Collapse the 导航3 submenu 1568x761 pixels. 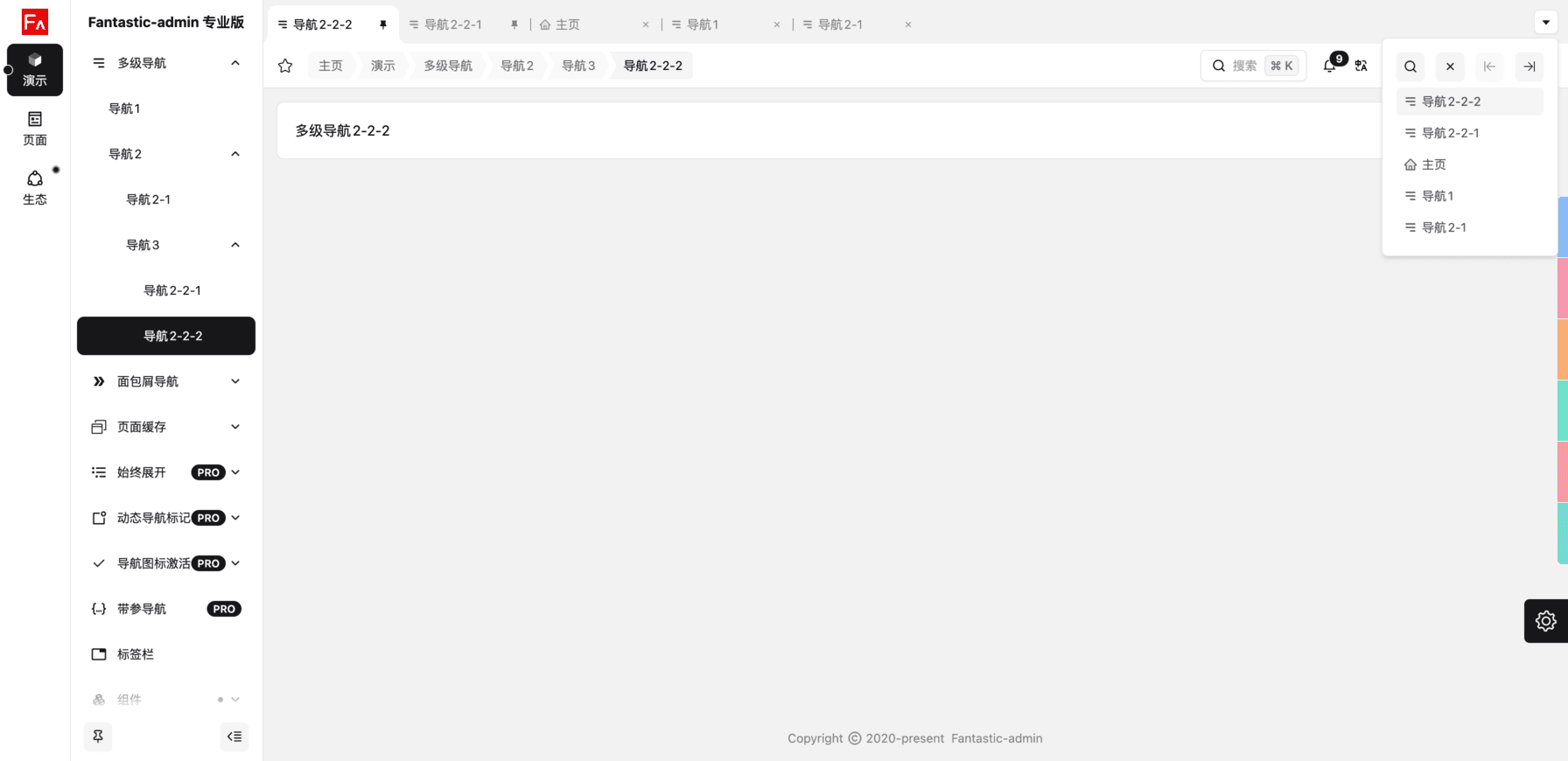pyautogui.click(x=234, y=245)
